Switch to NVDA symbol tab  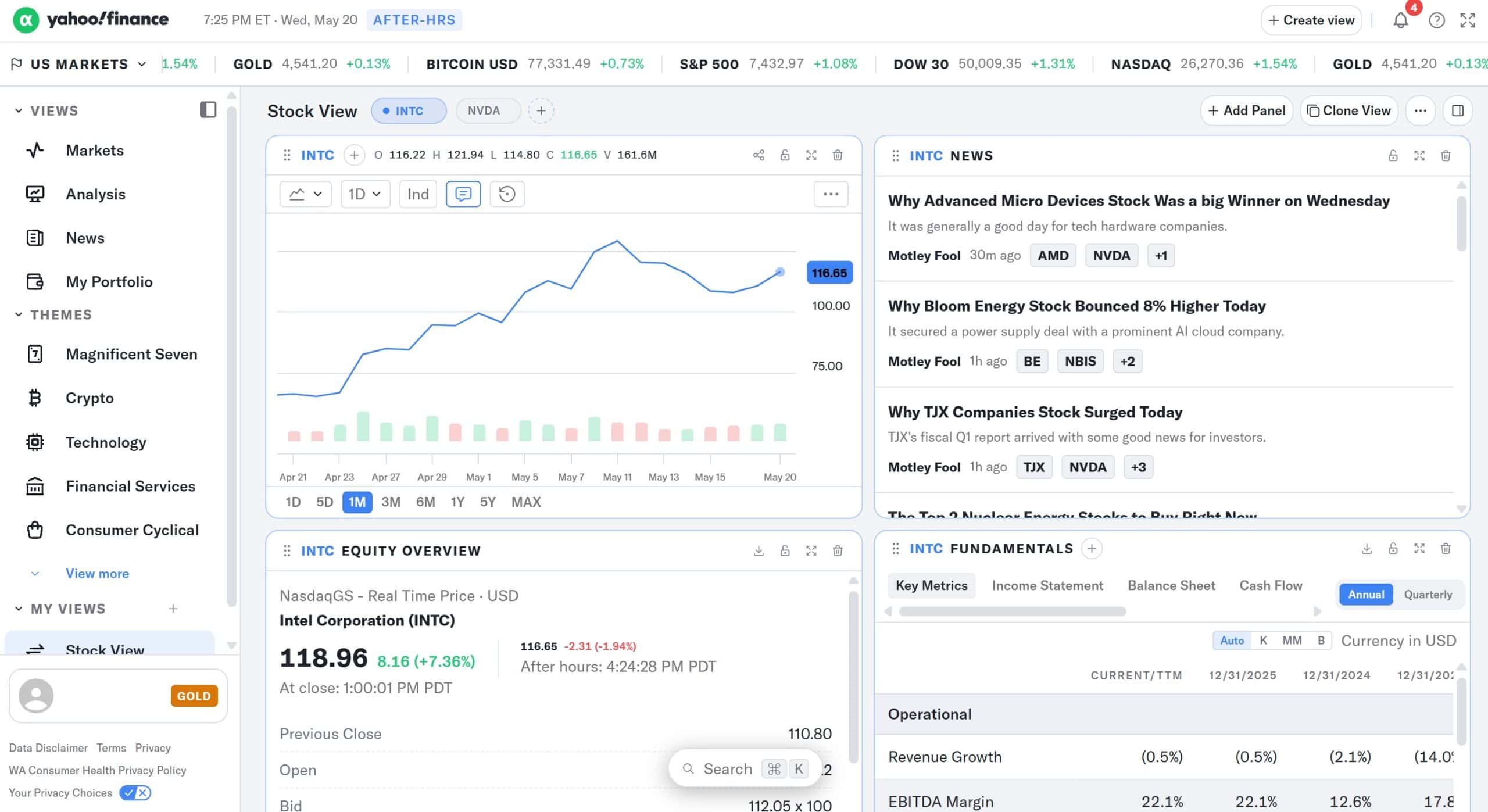click(488, 110)
